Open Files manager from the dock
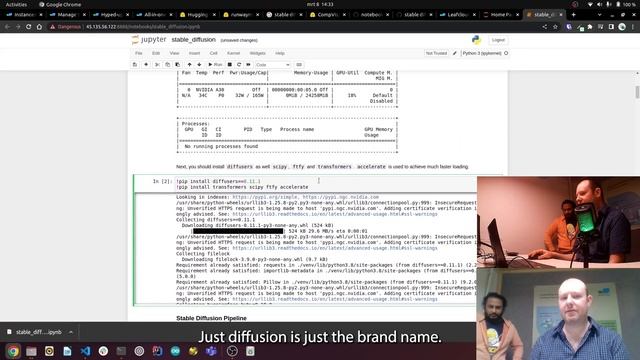This screenshot has width=640, height=360. [x=31, y=351]
